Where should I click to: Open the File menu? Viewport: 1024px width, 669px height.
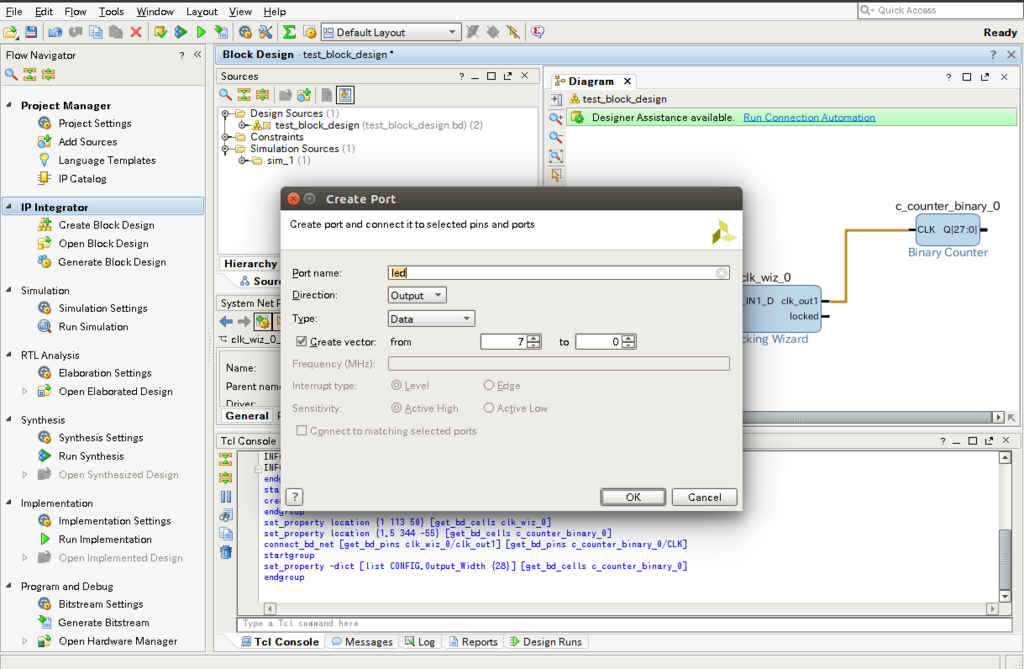14,11
